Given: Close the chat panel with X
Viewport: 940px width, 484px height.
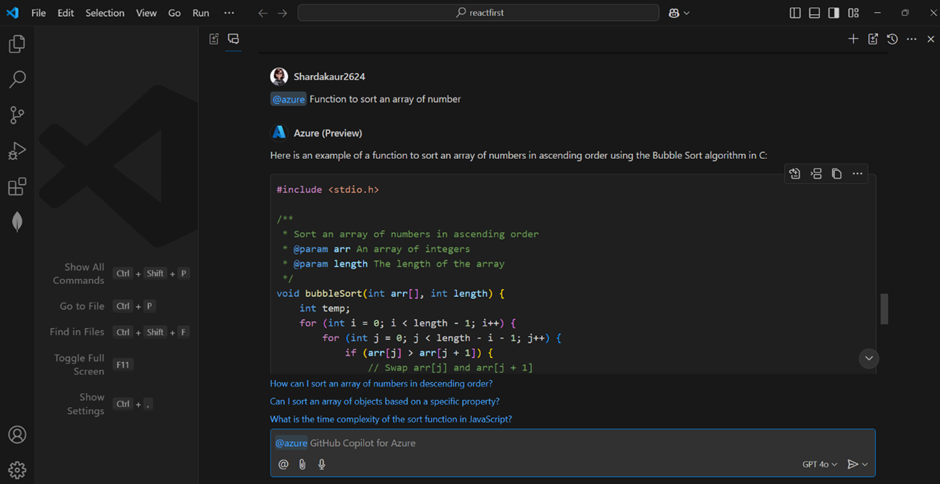Looking at the screenshot, I should (930, 39).
